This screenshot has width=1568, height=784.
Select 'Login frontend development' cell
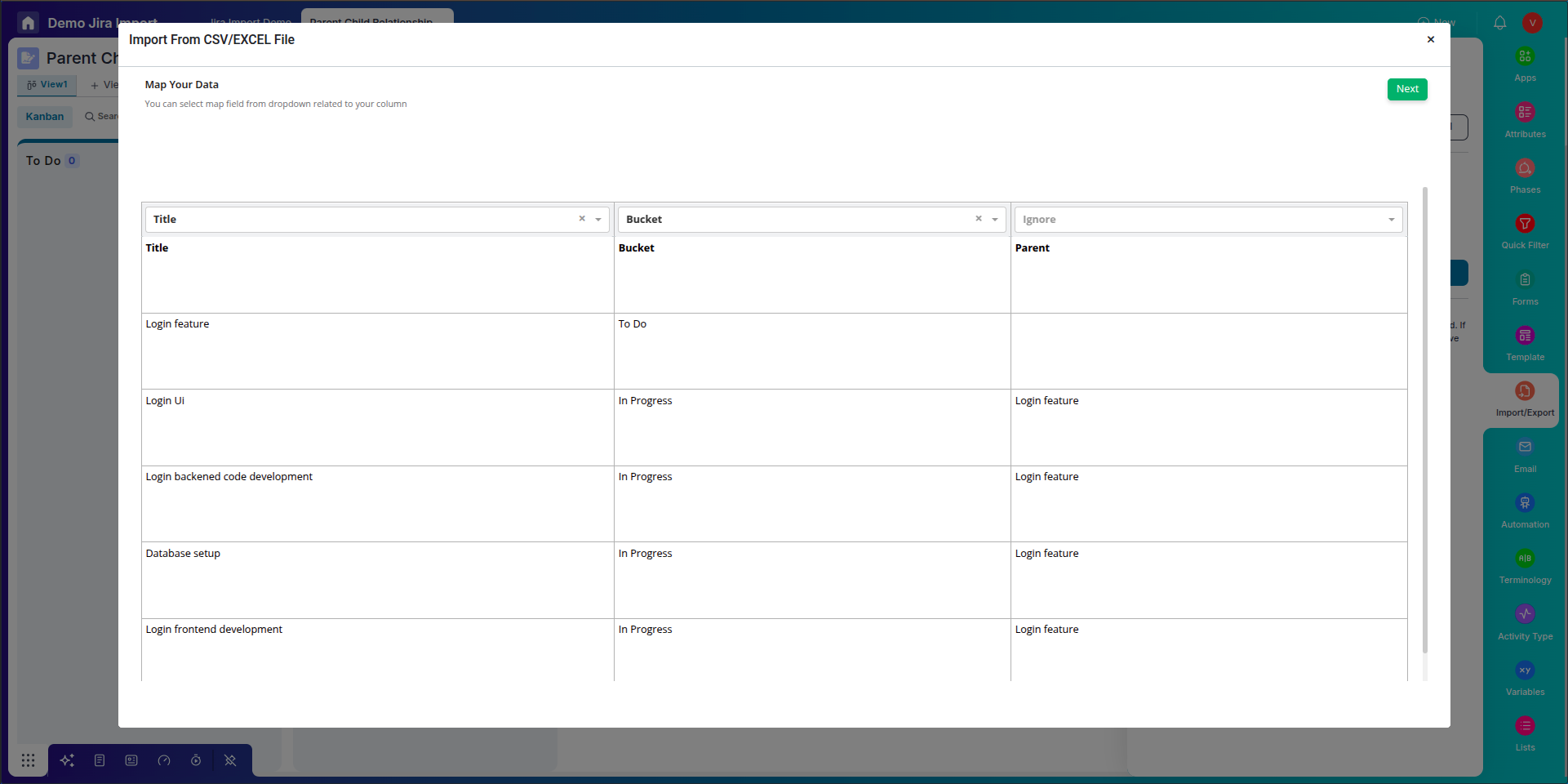click(378, 650)
